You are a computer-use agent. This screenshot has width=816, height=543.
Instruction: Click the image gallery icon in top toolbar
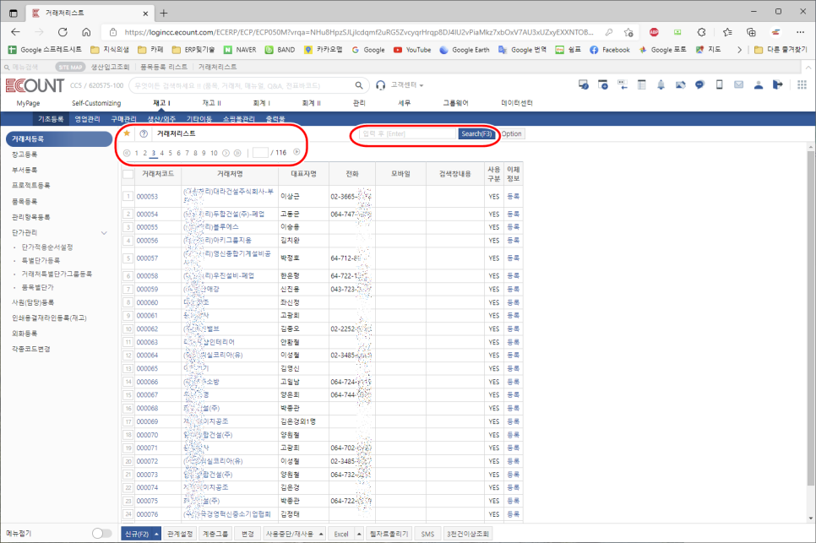[680, 85]
